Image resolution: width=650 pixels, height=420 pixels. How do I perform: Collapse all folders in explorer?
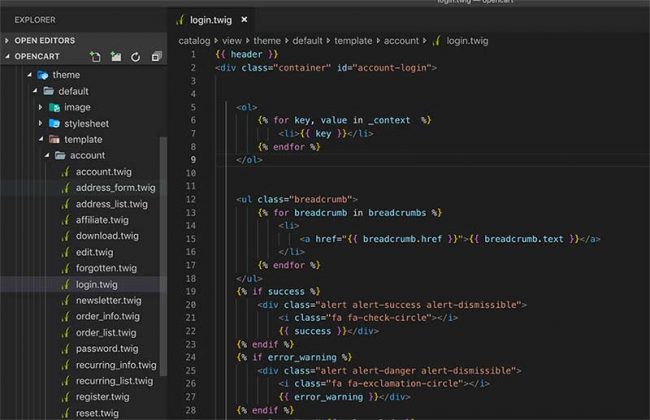pyautogui.click(x=156, y=57)
